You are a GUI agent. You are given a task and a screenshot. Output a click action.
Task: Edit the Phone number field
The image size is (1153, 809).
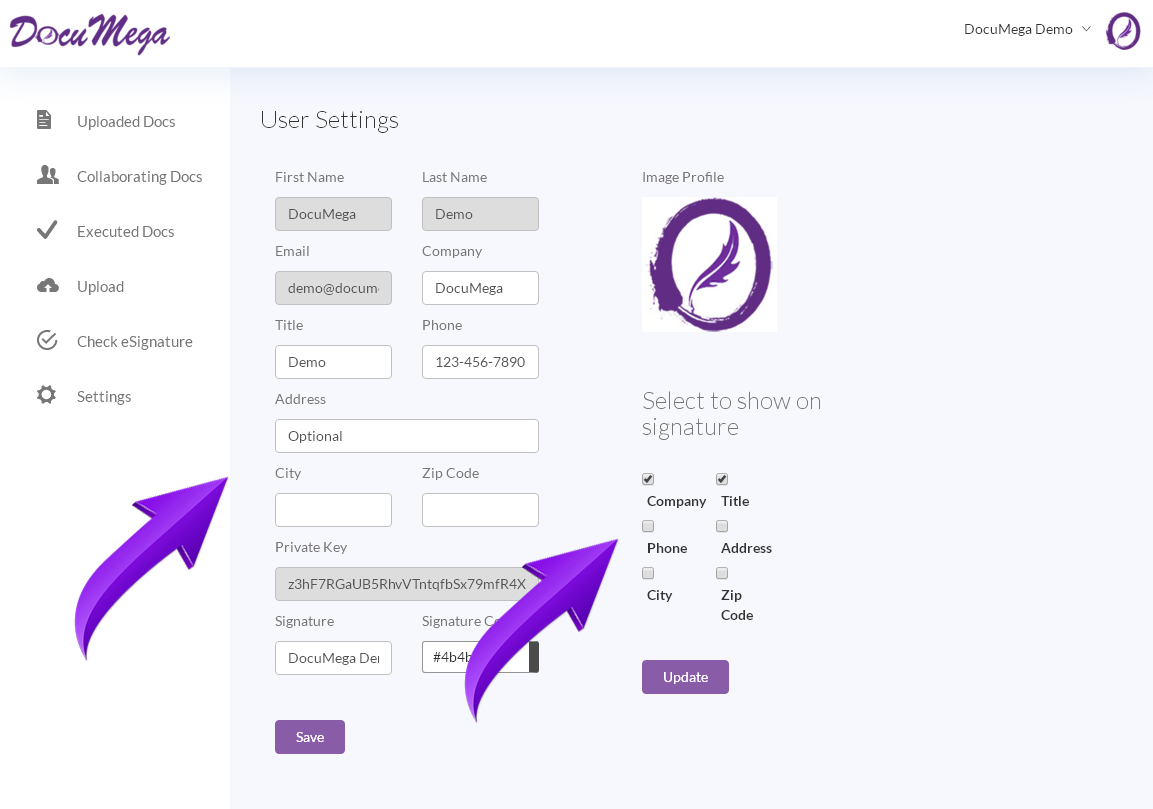pyautogui.click(x=480, y=362)
